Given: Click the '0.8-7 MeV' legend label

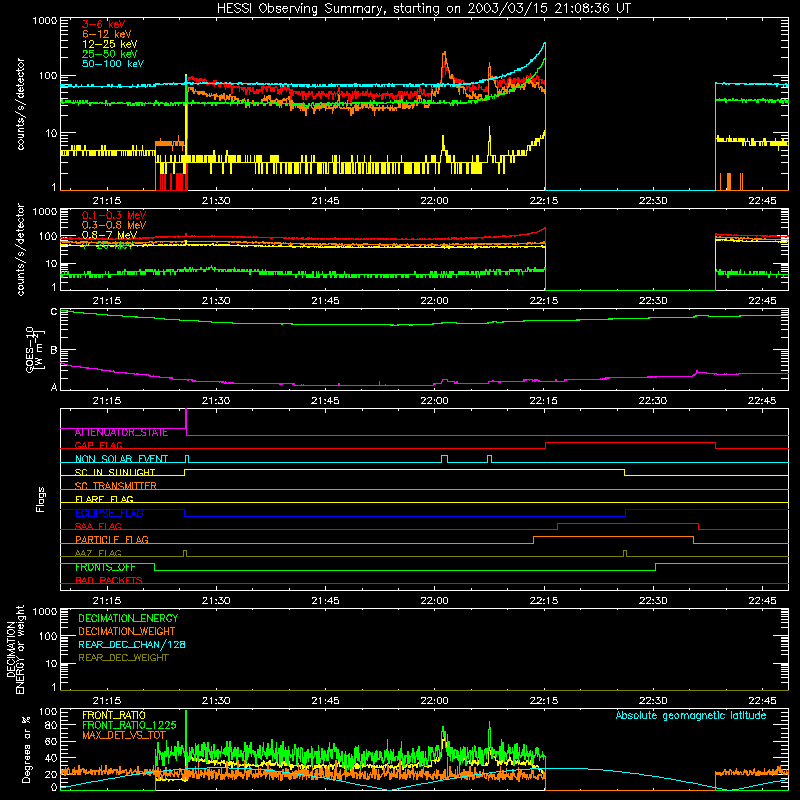Looking at the screenshot, I should pos(109,235).
